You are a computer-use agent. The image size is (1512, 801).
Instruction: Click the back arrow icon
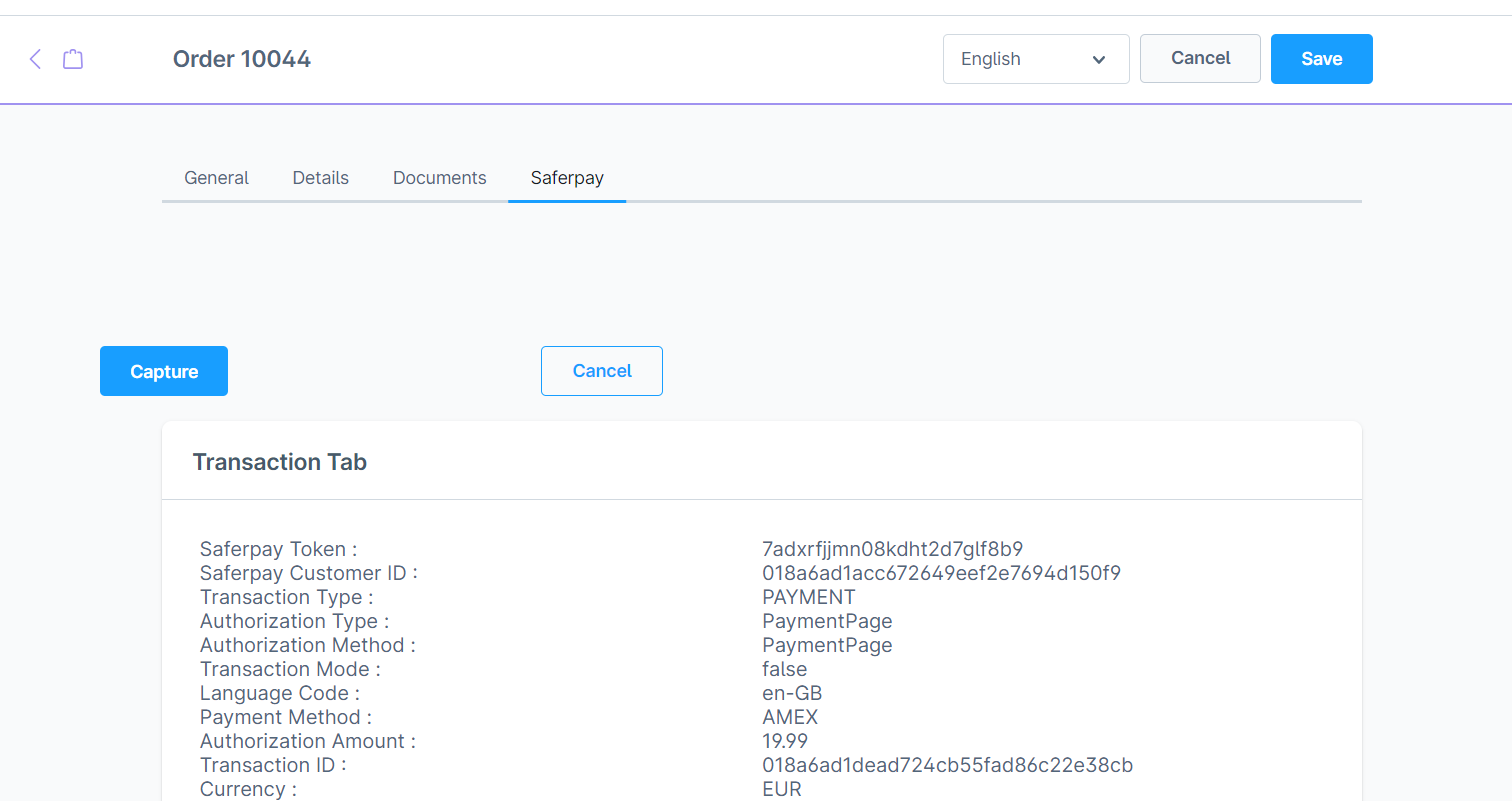coord(35,59)
